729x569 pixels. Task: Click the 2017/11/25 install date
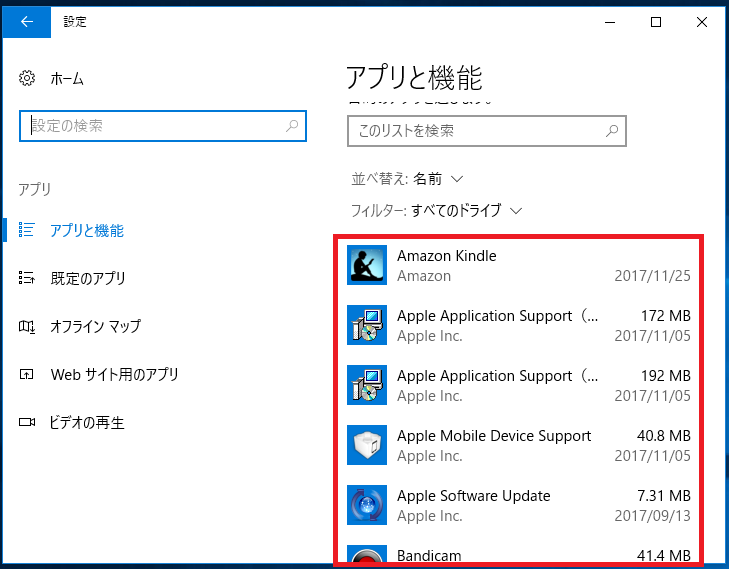[652, 276]
